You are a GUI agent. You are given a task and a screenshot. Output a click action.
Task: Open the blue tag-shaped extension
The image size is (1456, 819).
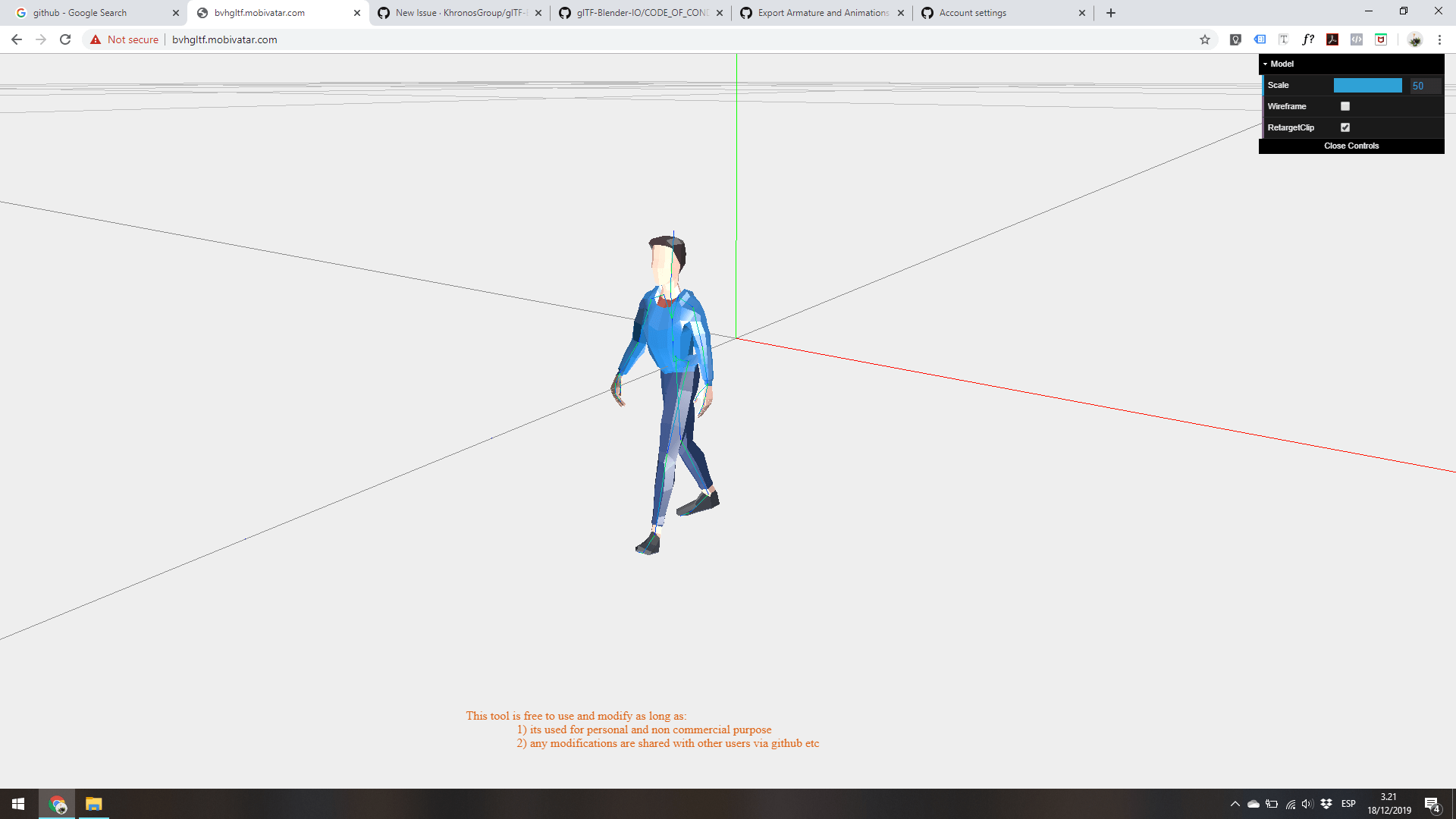point(1260,39)
